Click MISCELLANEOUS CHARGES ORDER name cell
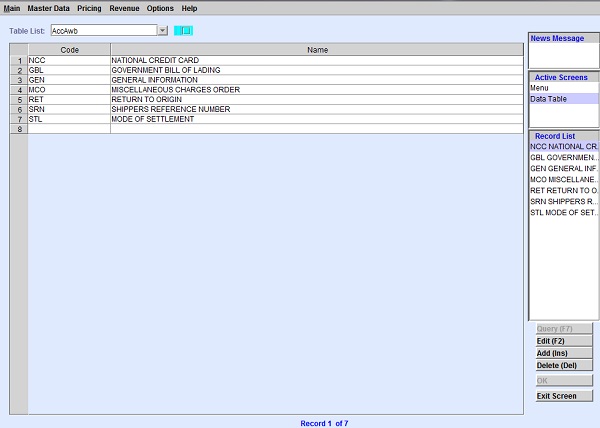 pos(317,90)
